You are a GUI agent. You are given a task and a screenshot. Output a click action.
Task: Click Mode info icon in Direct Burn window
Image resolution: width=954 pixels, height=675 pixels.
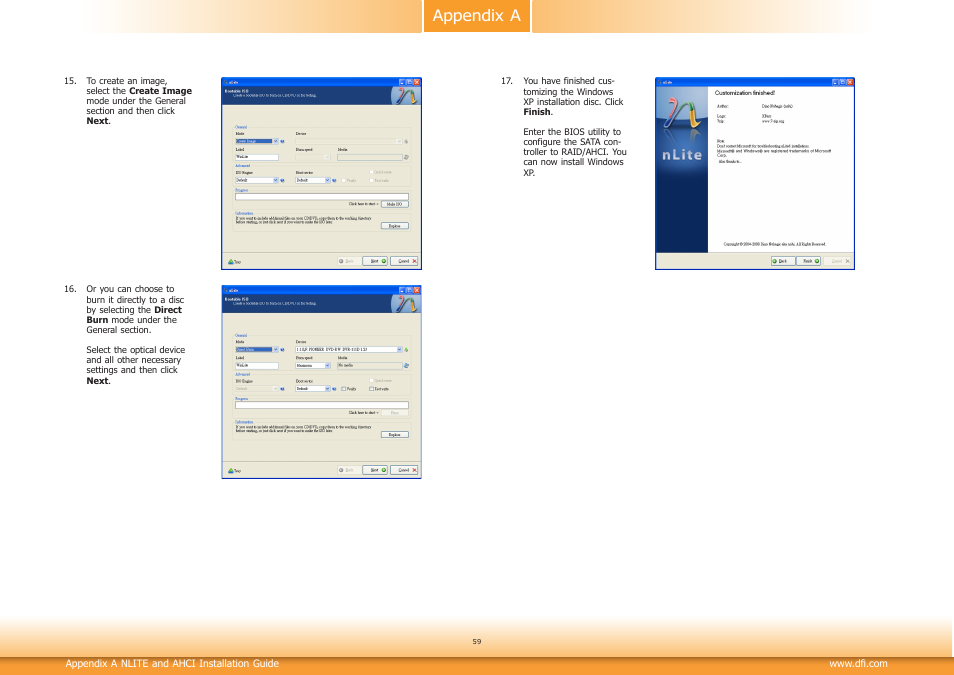(x=282, y=349)
